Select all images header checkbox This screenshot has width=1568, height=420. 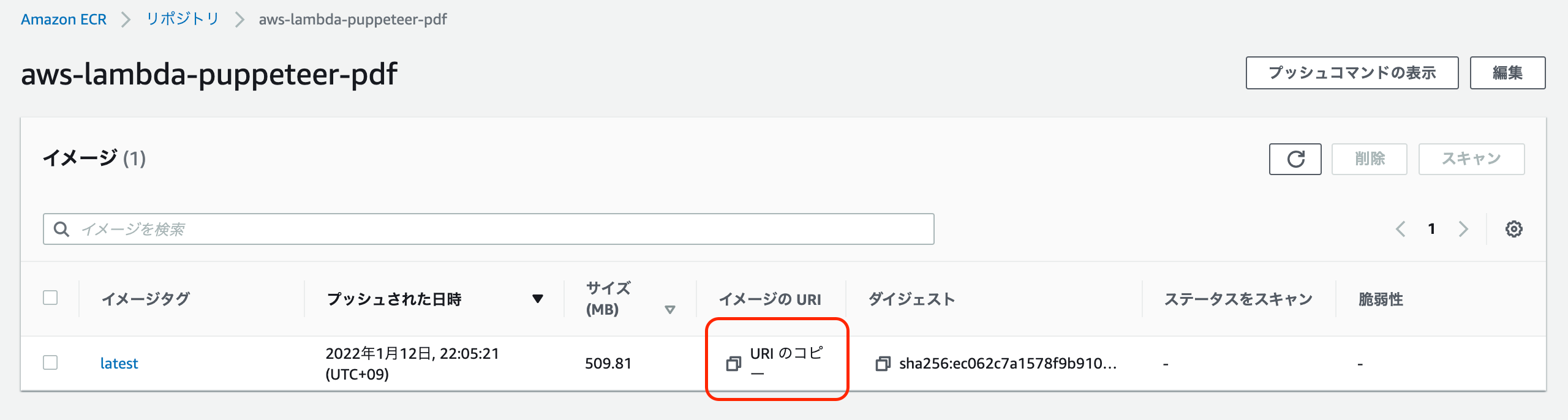(50, 298)
